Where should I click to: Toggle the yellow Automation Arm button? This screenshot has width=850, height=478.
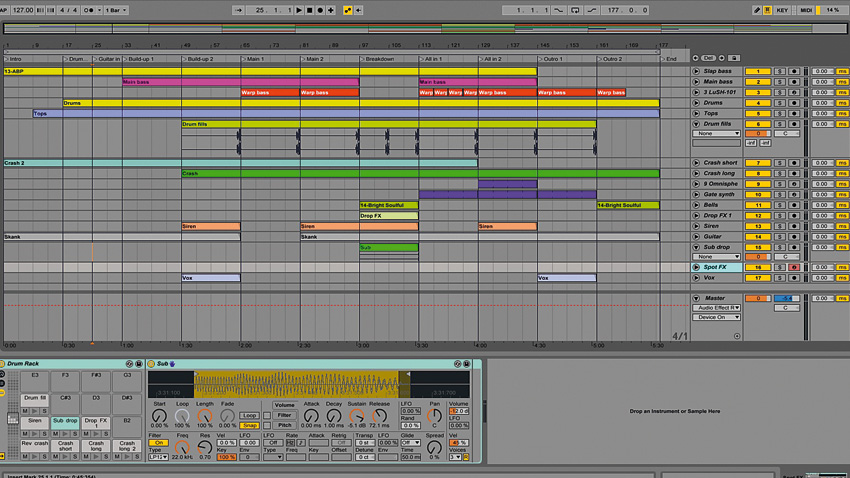[x=348, y=10]
